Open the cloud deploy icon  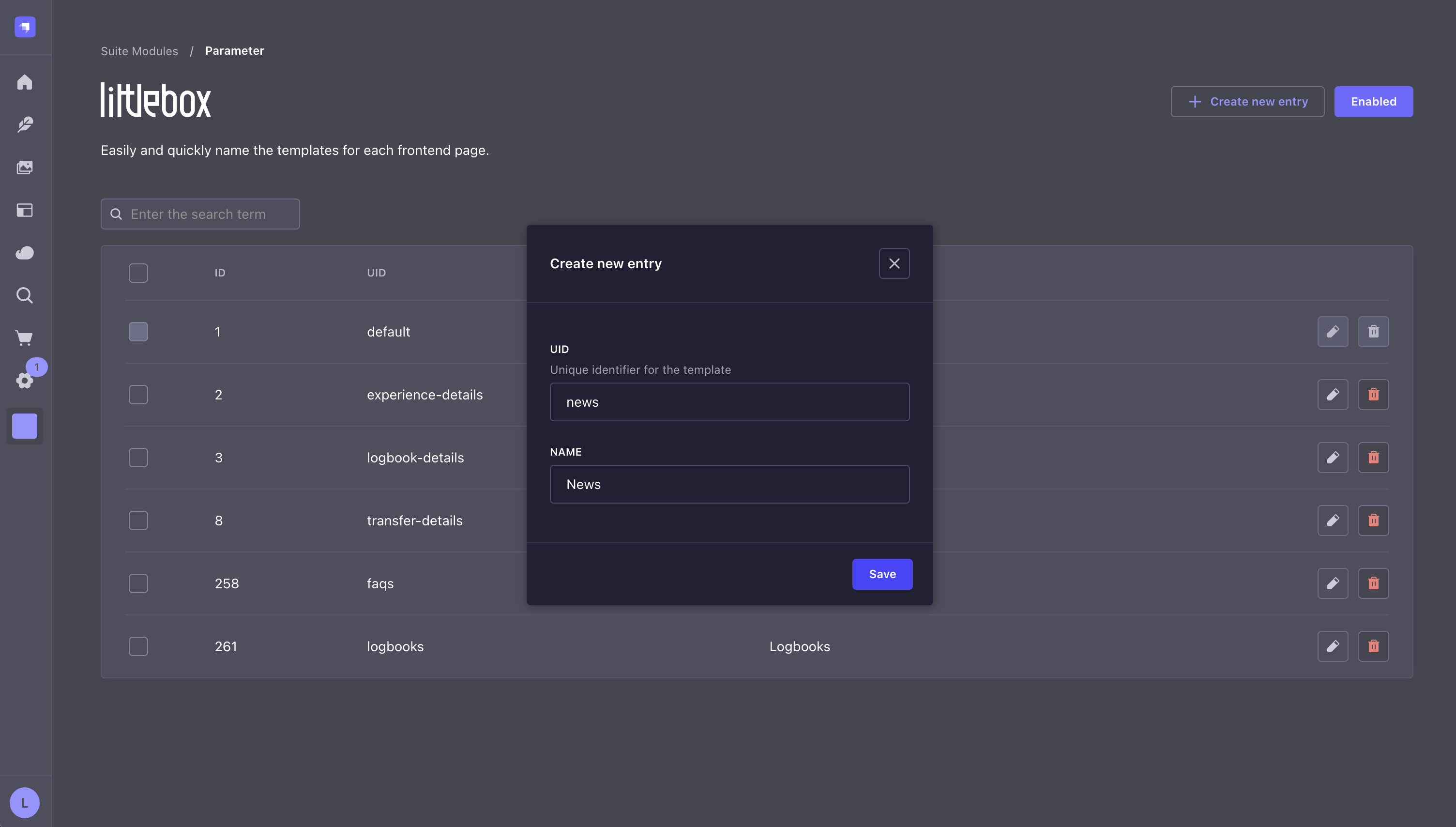[x=24, y=253]
